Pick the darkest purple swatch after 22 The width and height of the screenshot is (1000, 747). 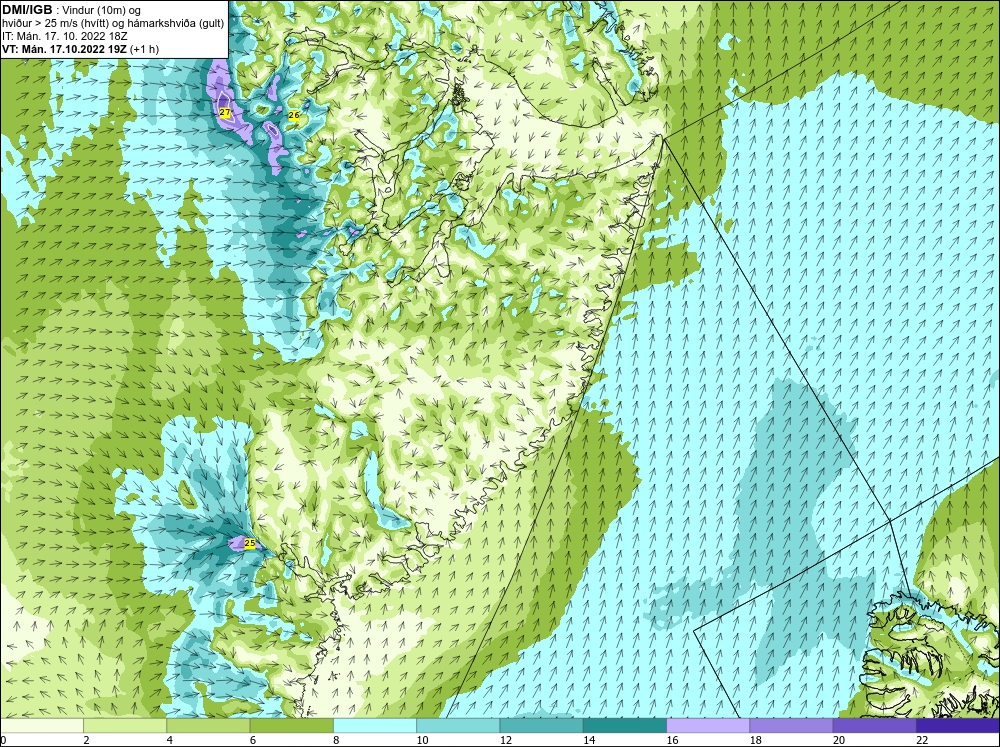pos(958,725)
